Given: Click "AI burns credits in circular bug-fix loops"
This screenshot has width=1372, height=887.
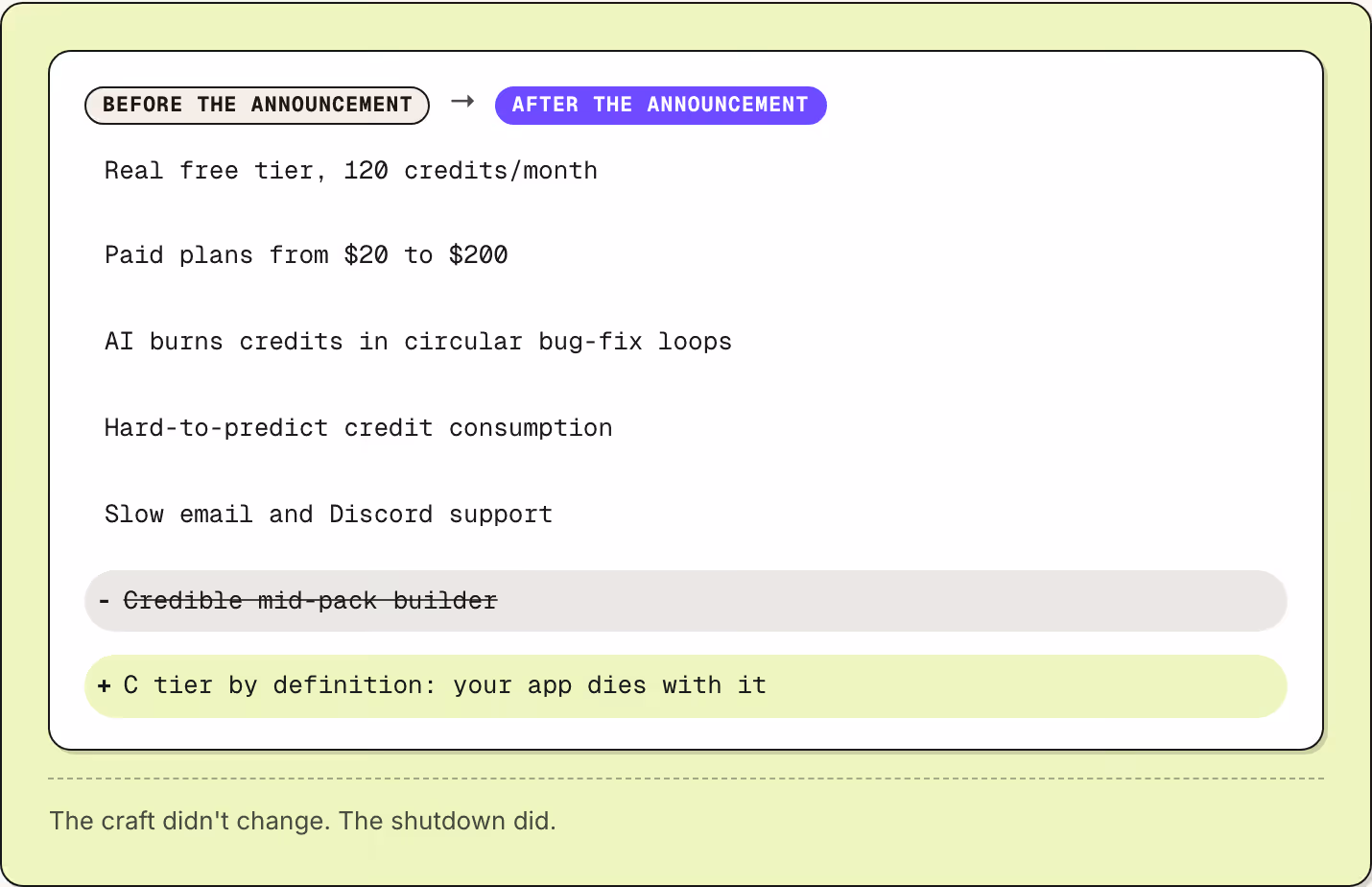Looking at the screenshot, I should pyautogui.click(x=418, y=342).
